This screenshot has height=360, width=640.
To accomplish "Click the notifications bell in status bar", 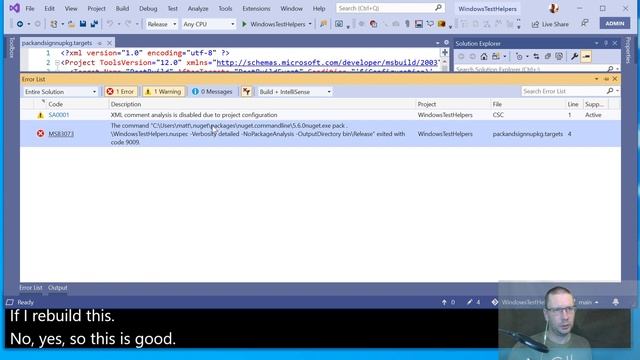I will tap(616, 302).
